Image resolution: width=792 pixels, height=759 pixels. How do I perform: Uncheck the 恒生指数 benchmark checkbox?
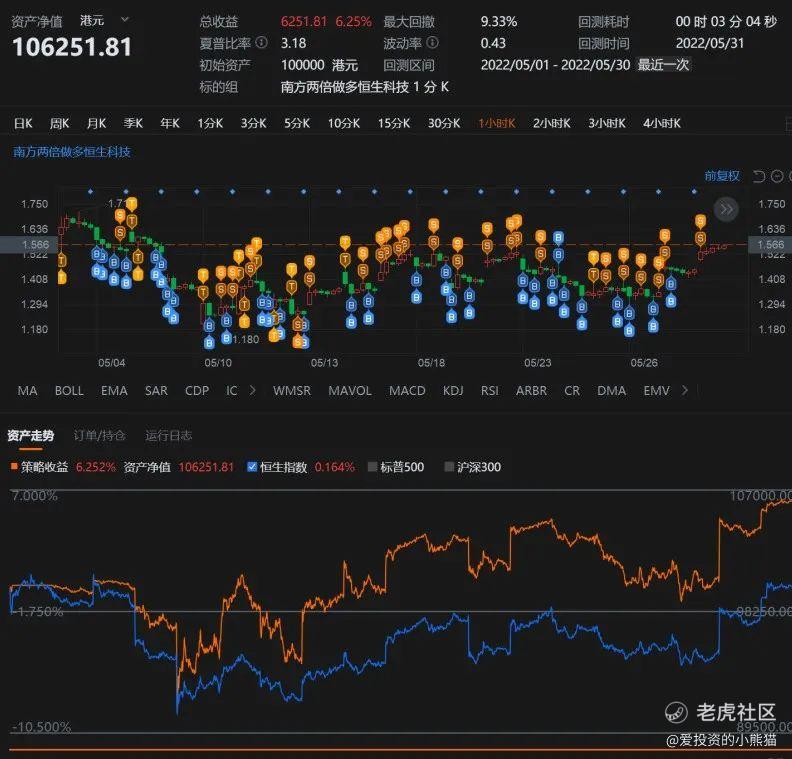[252, 467]
